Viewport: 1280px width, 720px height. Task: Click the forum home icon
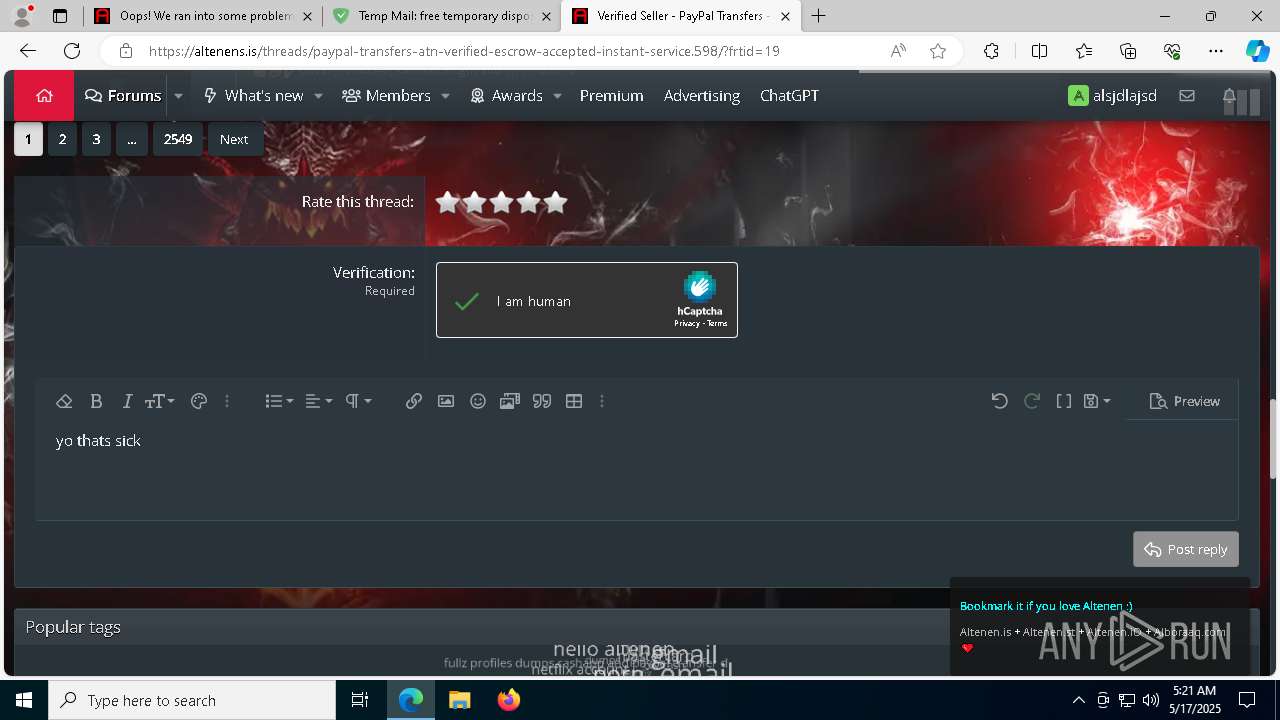click(x=44, y=96)
